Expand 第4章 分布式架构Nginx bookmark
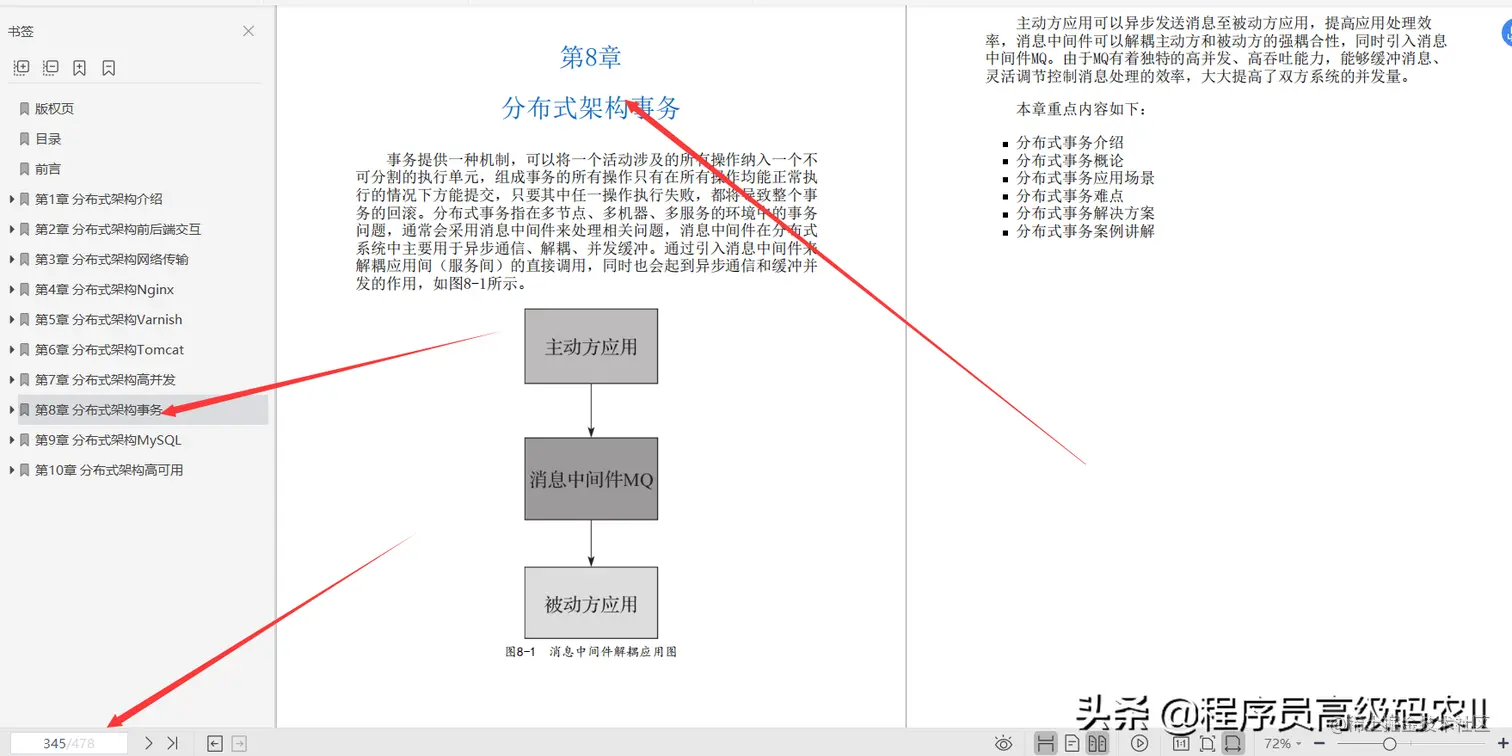Screen dimensions: 1512x756 pyautogui.click(x=11, y=289)
